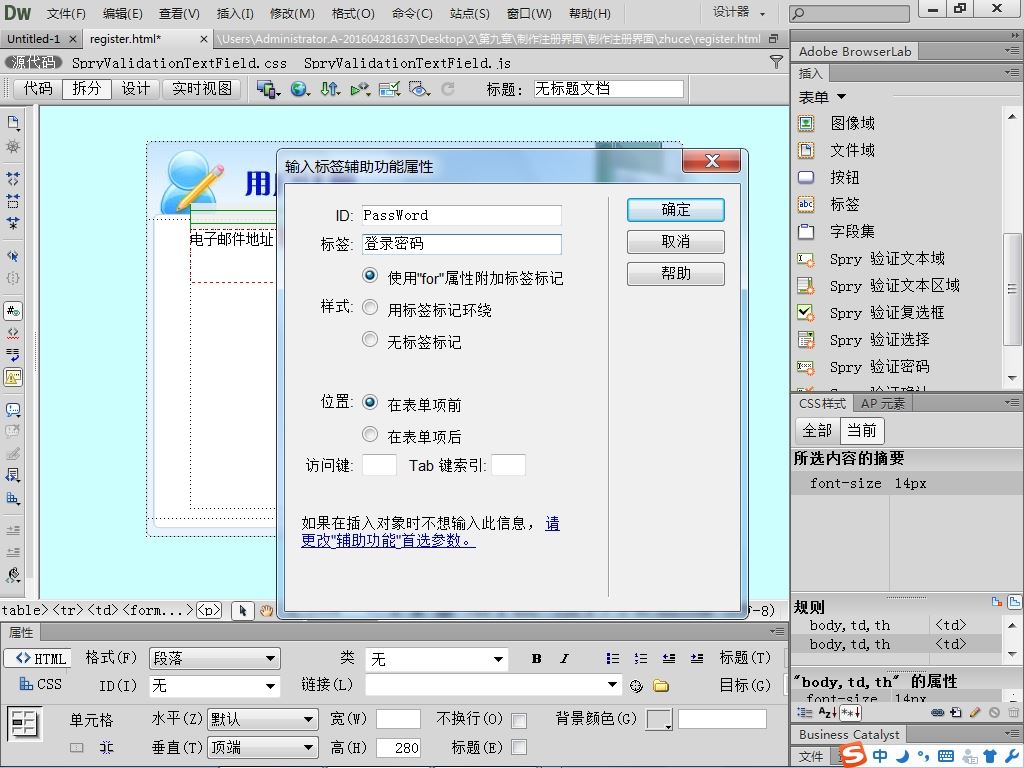
Task: Open the 垂直(T) 顶端 dropdown
Action: (263, 747)
